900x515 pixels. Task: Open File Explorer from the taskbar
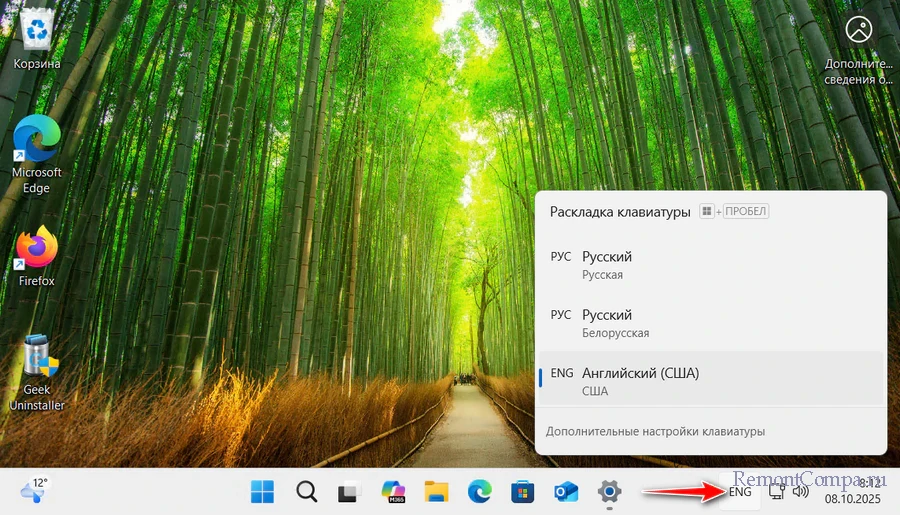pyautogui.click(x=436, y=491)
